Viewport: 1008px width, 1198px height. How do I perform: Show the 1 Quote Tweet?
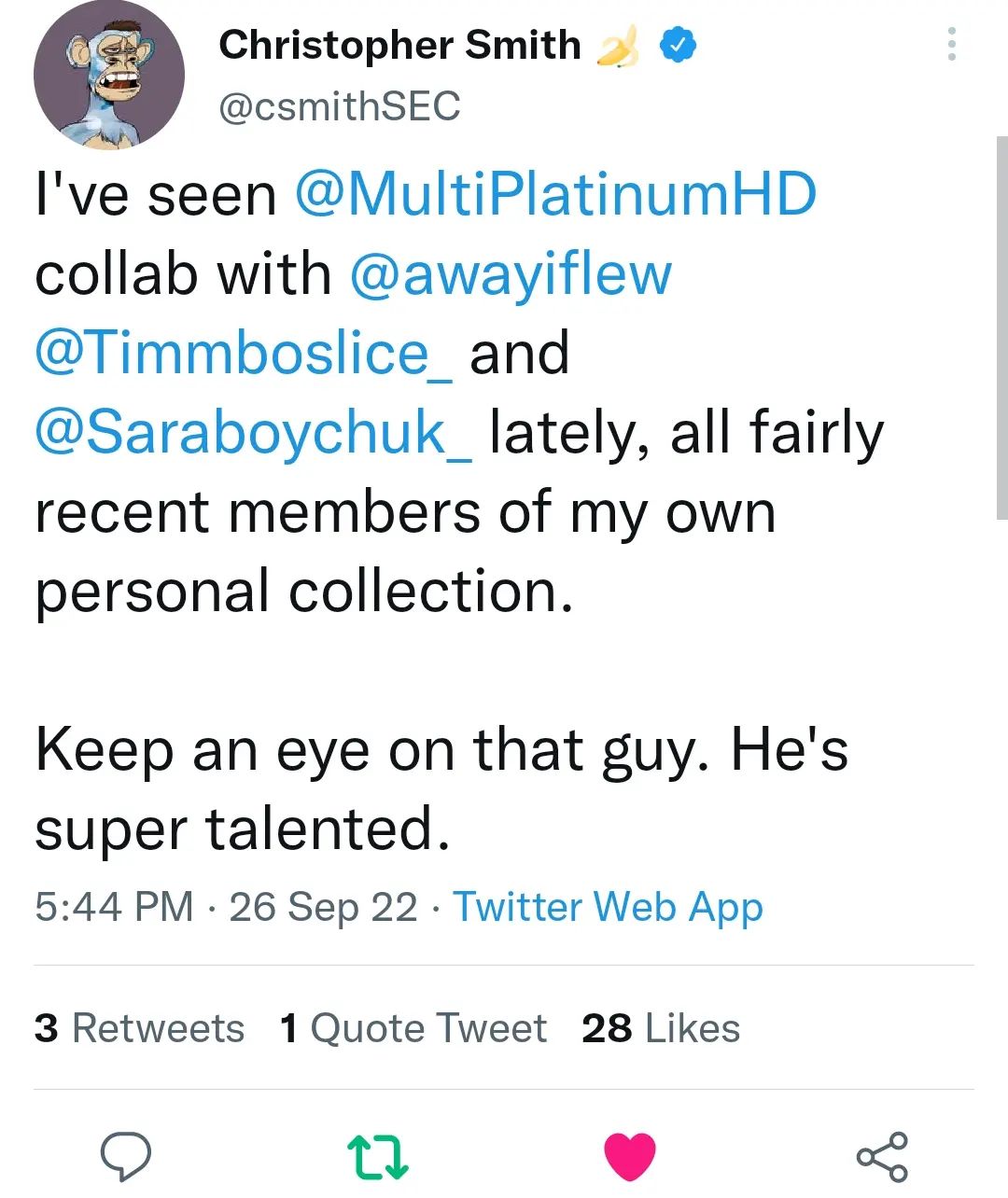(x=413, y=1028)
